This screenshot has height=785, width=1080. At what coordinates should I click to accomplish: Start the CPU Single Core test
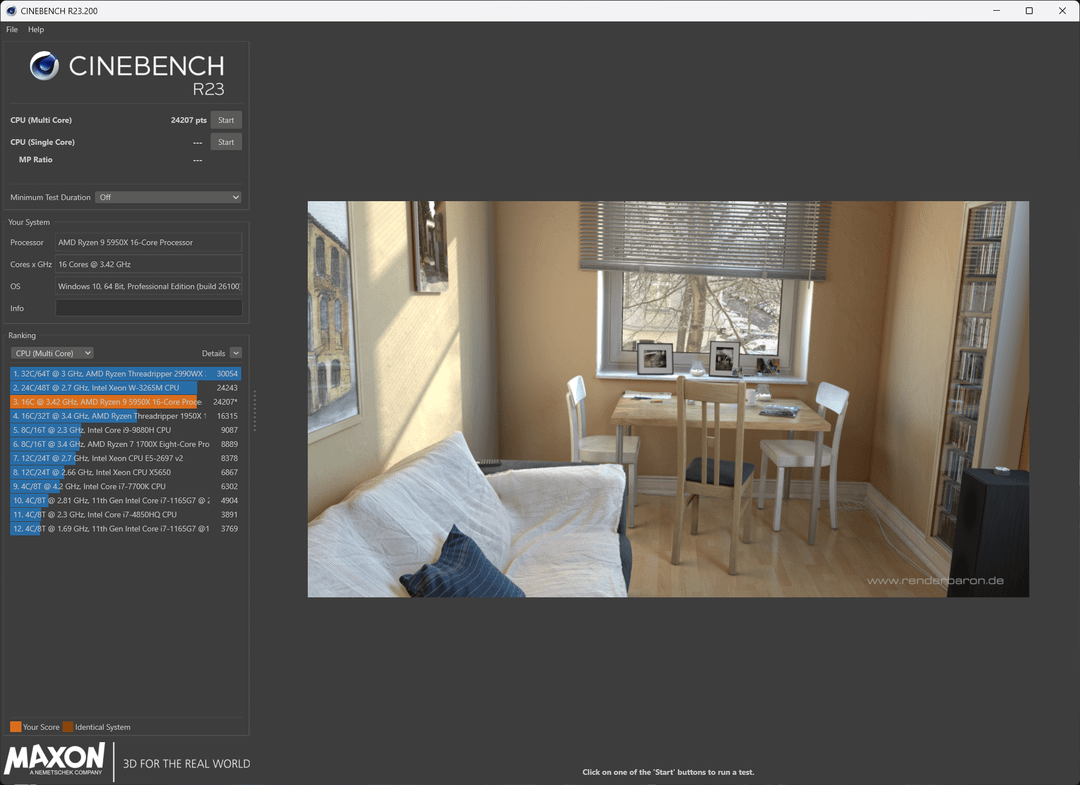click(226, 142)
